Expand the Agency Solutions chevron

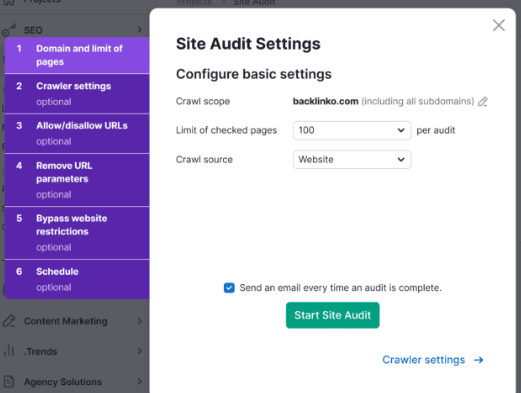[x=139, y=381]
